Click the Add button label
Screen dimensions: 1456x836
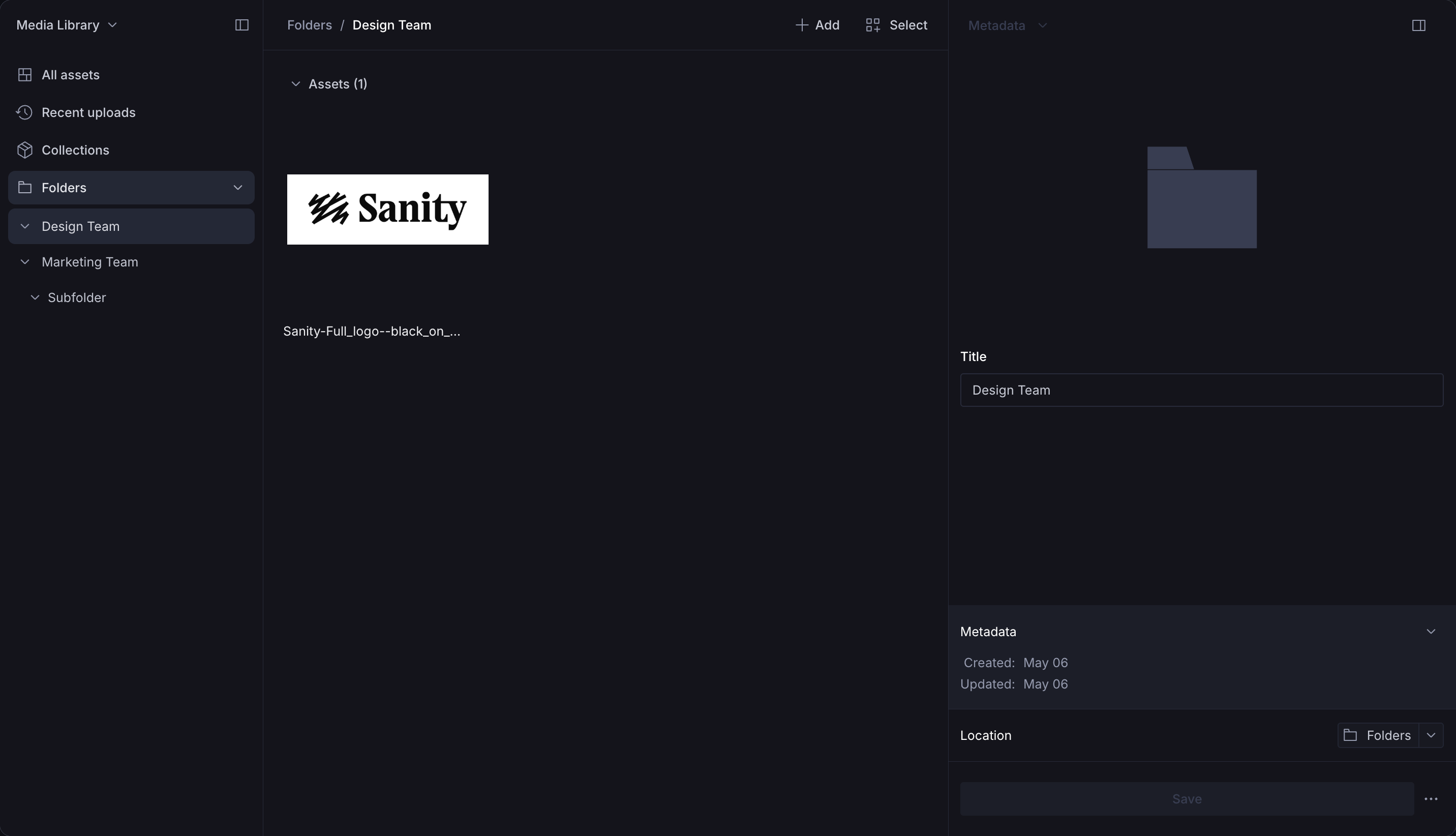[x=827, y=25]
